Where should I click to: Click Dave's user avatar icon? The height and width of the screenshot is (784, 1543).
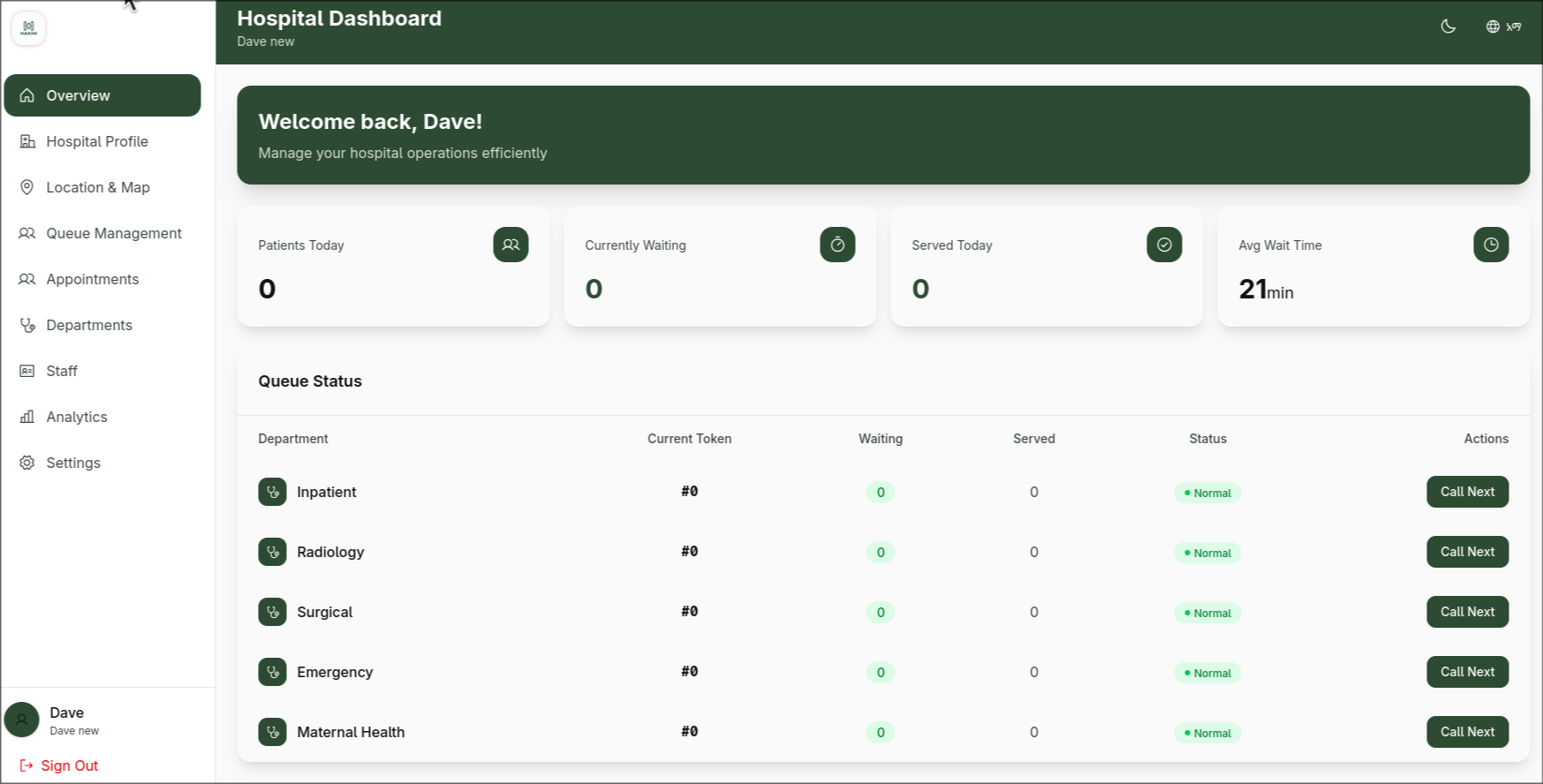[x=22, y=720]
